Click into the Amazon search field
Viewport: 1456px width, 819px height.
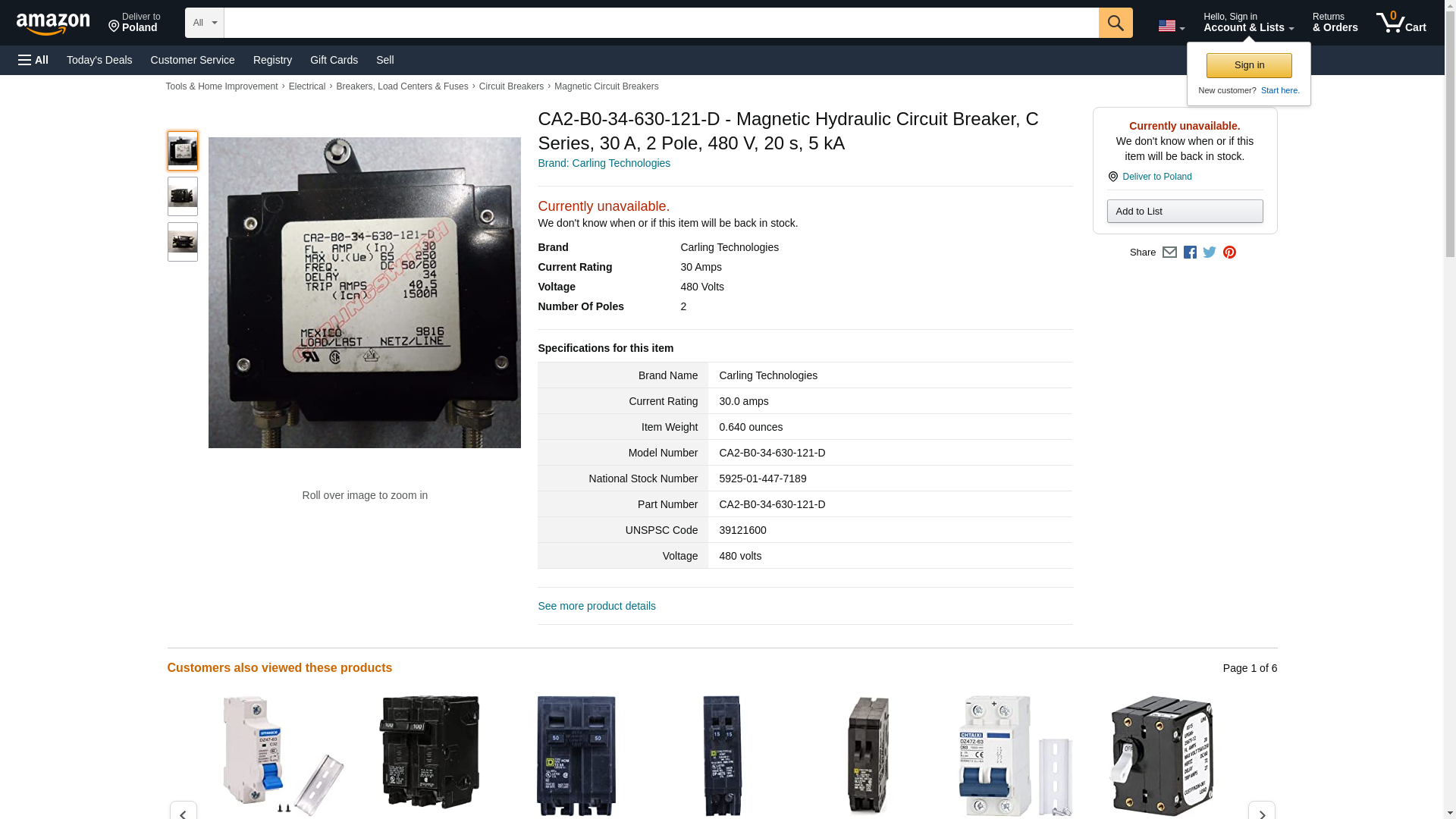(660, 23)
